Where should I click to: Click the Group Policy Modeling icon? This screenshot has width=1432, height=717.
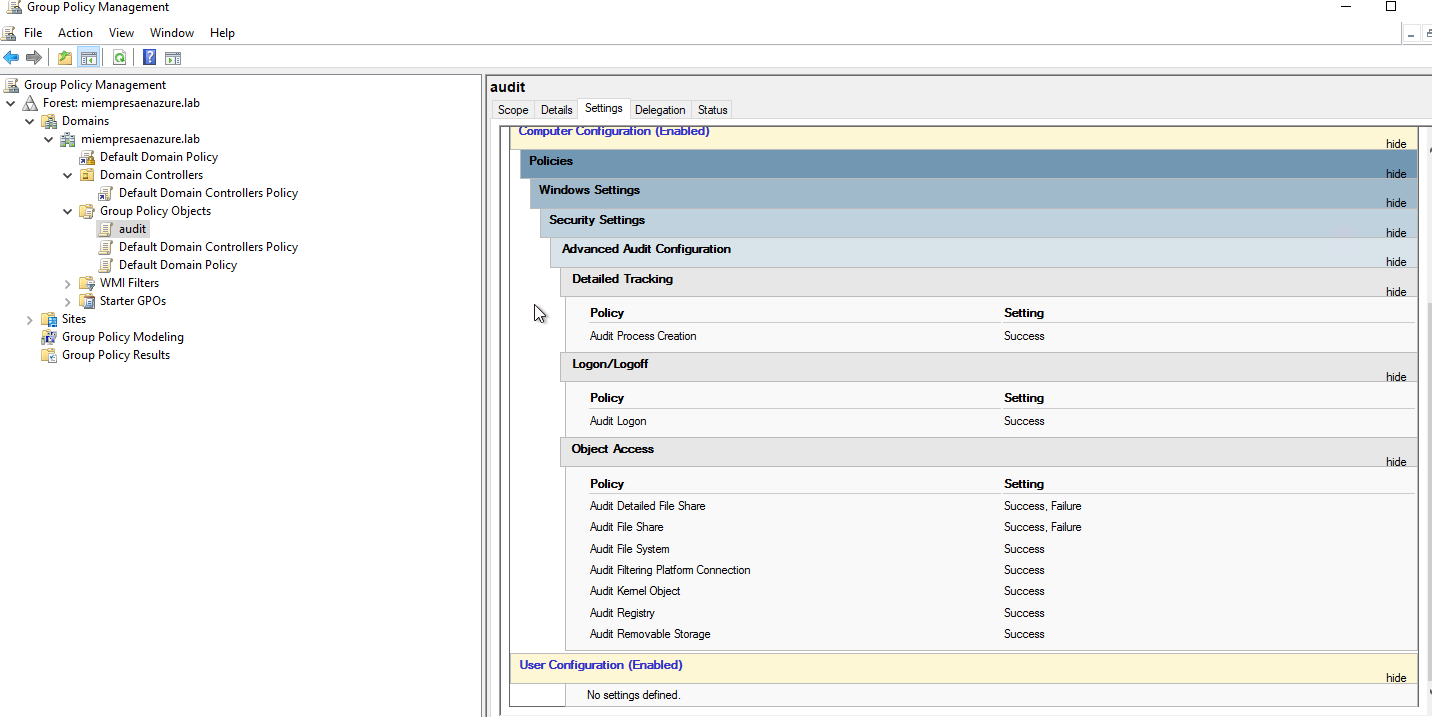pyautogui.click(x=49, y=337)
